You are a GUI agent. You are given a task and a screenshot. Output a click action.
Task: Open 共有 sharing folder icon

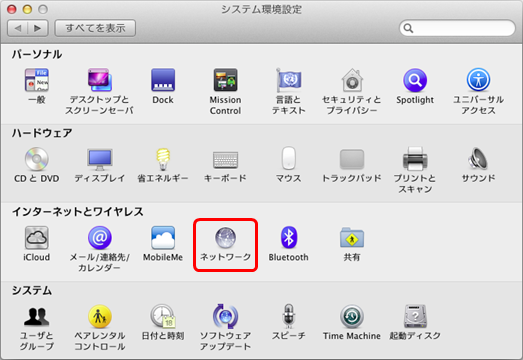(x=352, y=238)
